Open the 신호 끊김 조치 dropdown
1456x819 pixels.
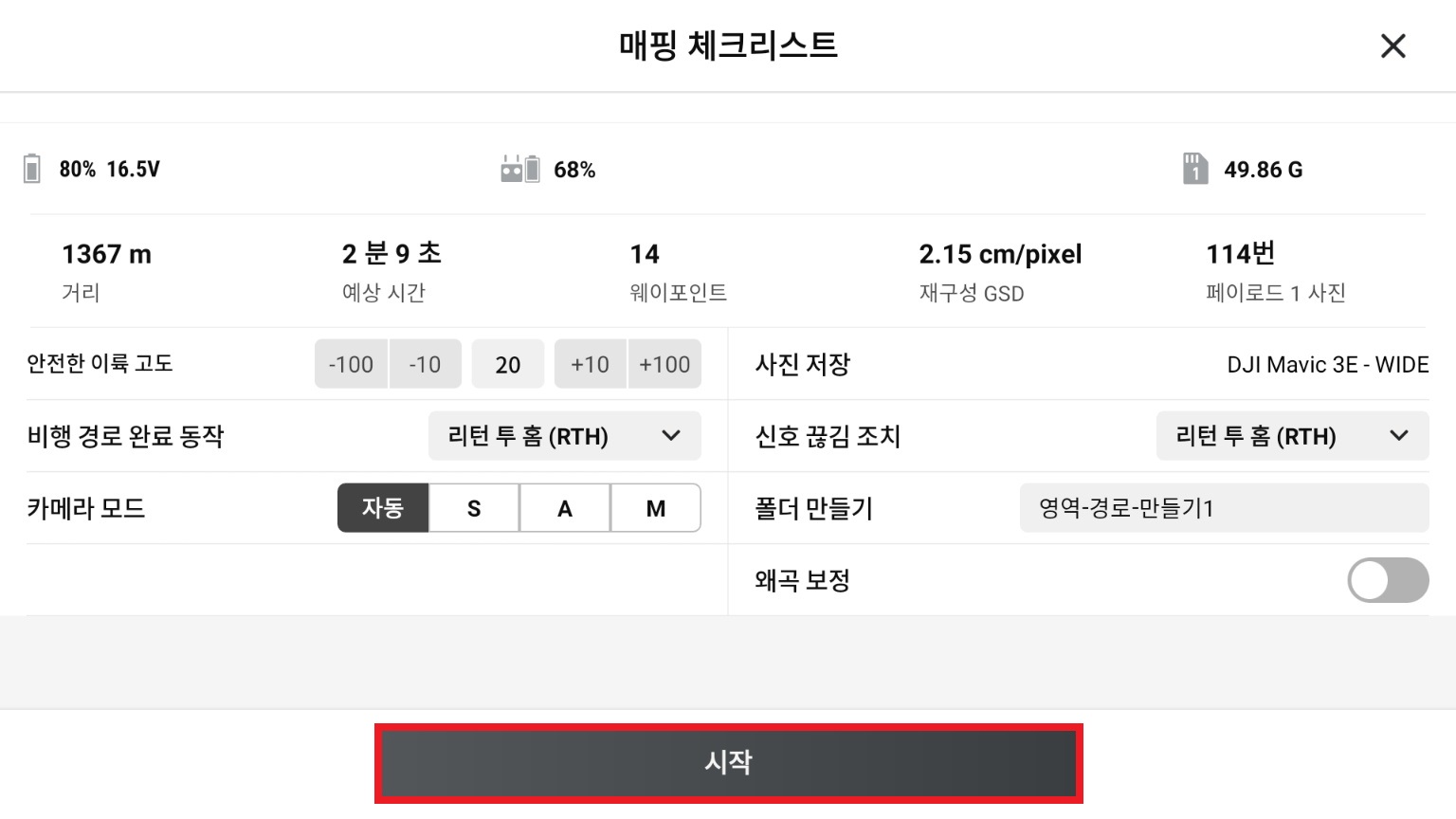coord(1291,436)
